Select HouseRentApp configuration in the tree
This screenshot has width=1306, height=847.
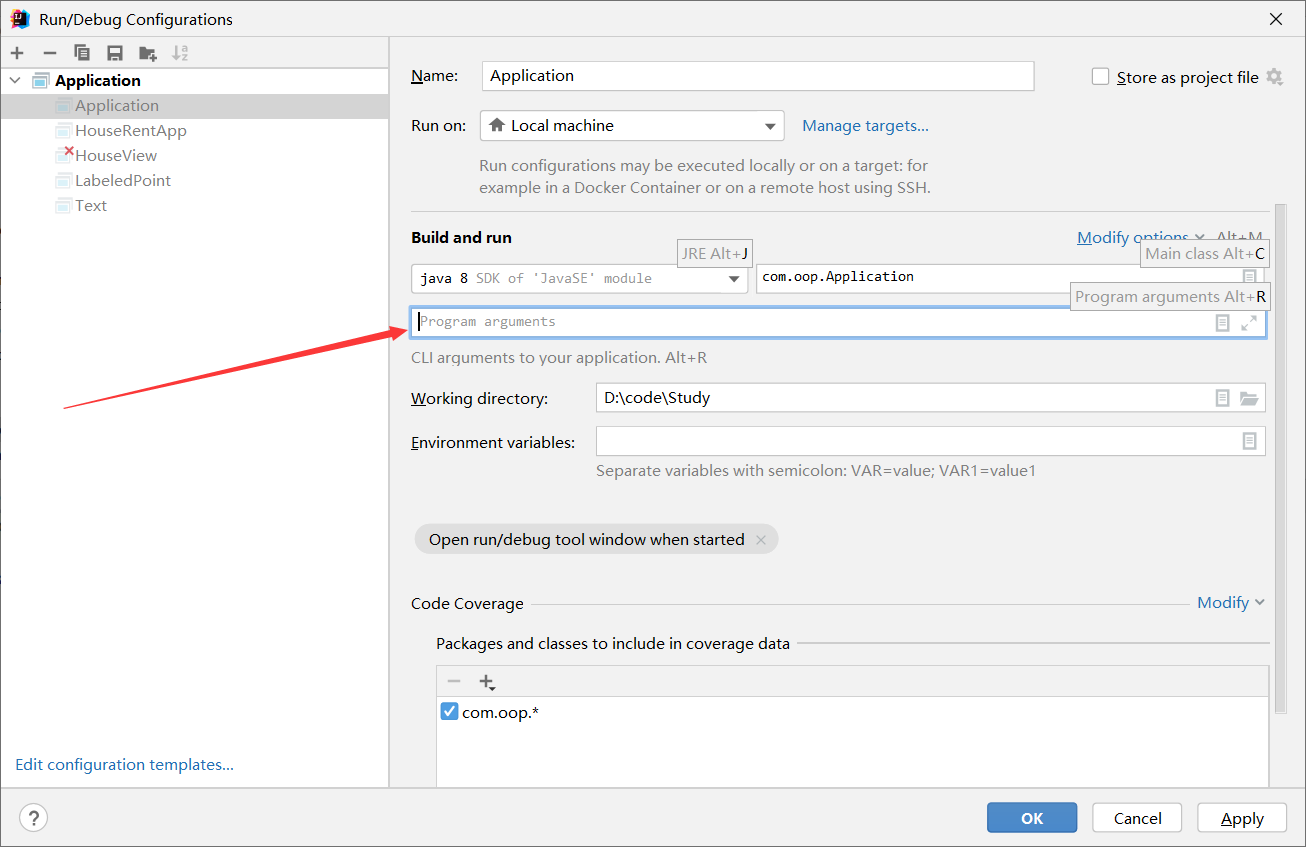[130, 131]
